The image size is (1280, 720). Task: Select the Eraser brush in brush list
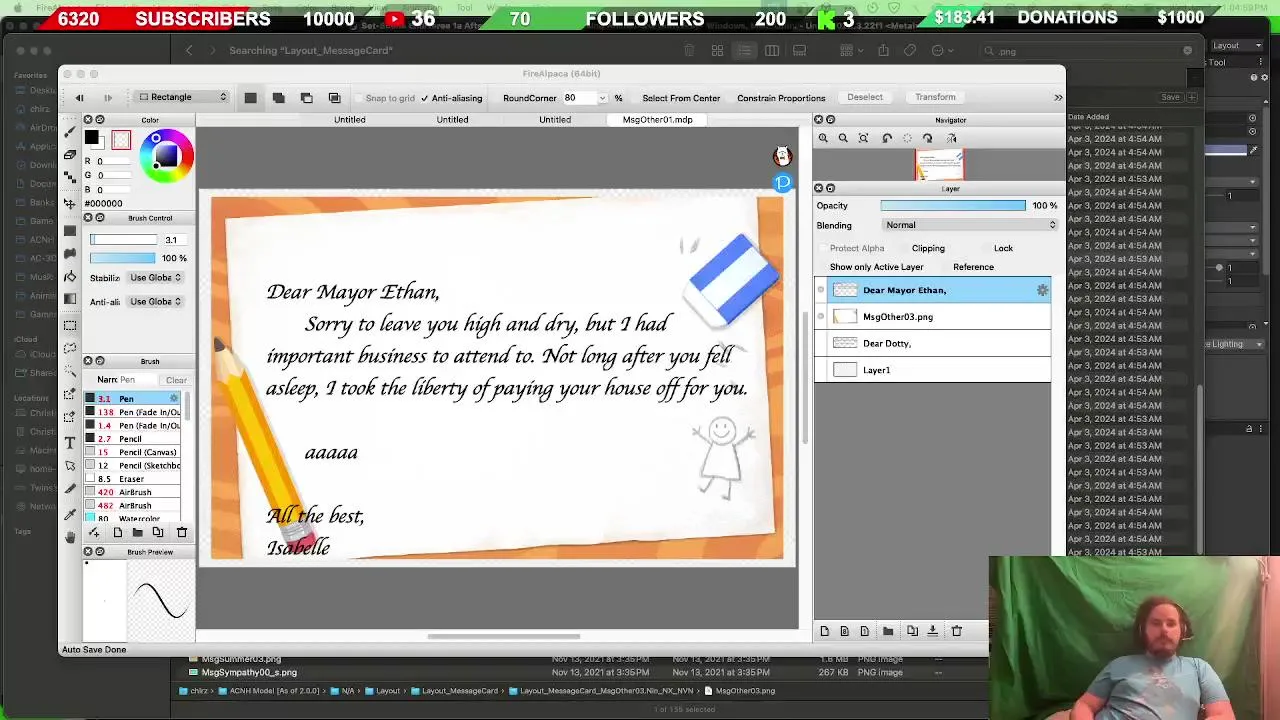click(133, 479)
